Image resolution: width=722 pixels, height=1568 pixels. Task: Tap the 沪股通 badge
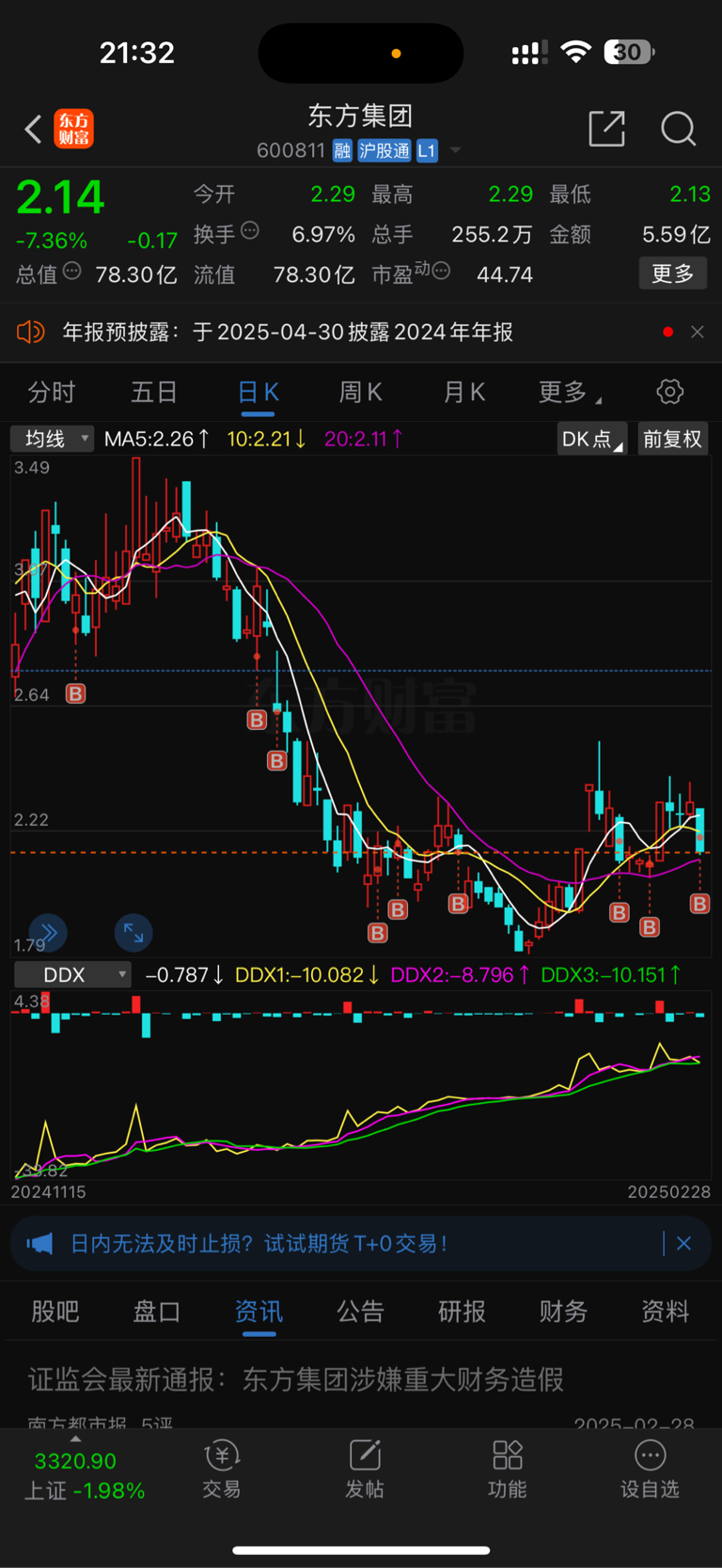384,150
